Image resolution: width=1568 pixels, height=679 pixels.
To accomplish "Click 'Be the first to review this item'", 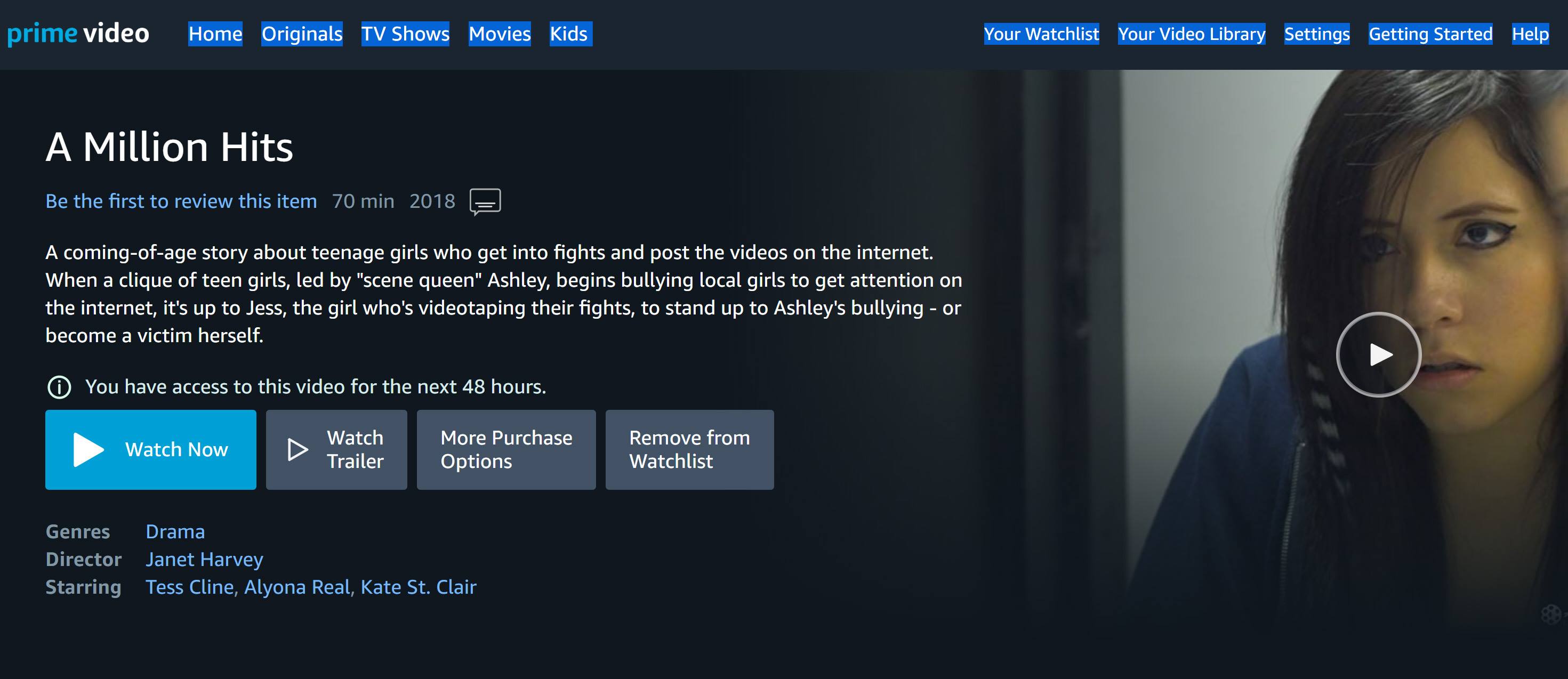I will point(181,201).
